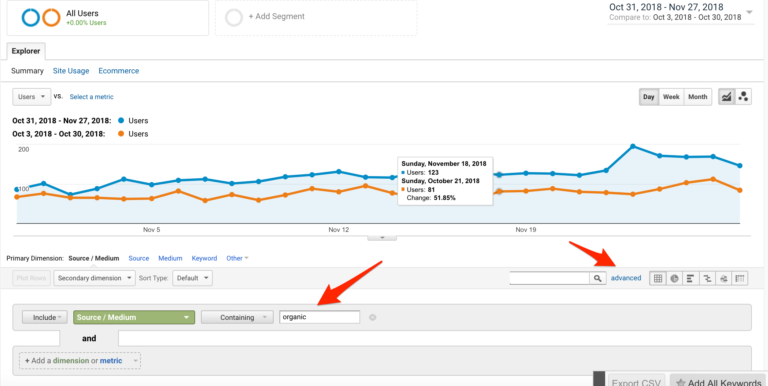
Task: Toggle graph interval to Day
Action: pos(649,97)
